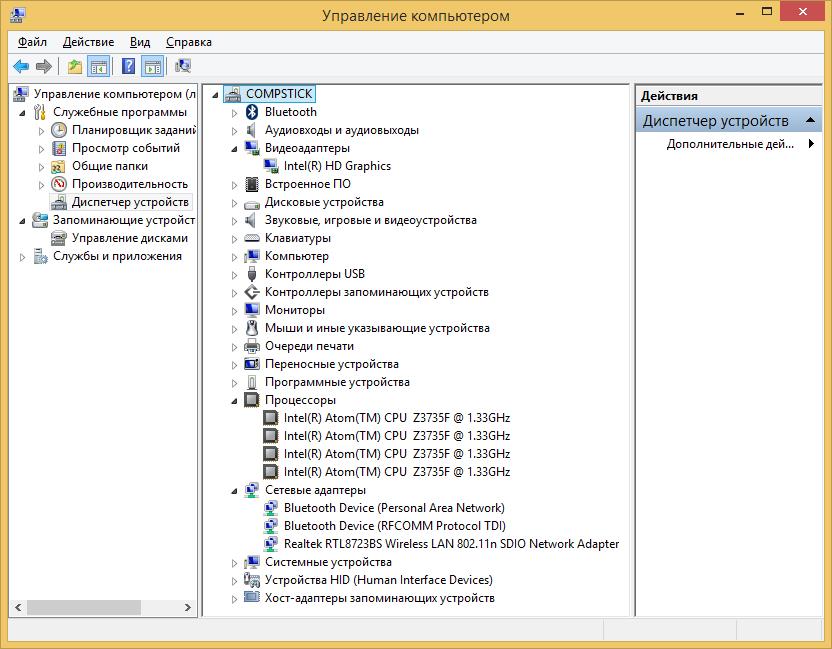Expand the Bluetooth device category
This screenshot has height=649, width=832.
[x=235, y=113]
